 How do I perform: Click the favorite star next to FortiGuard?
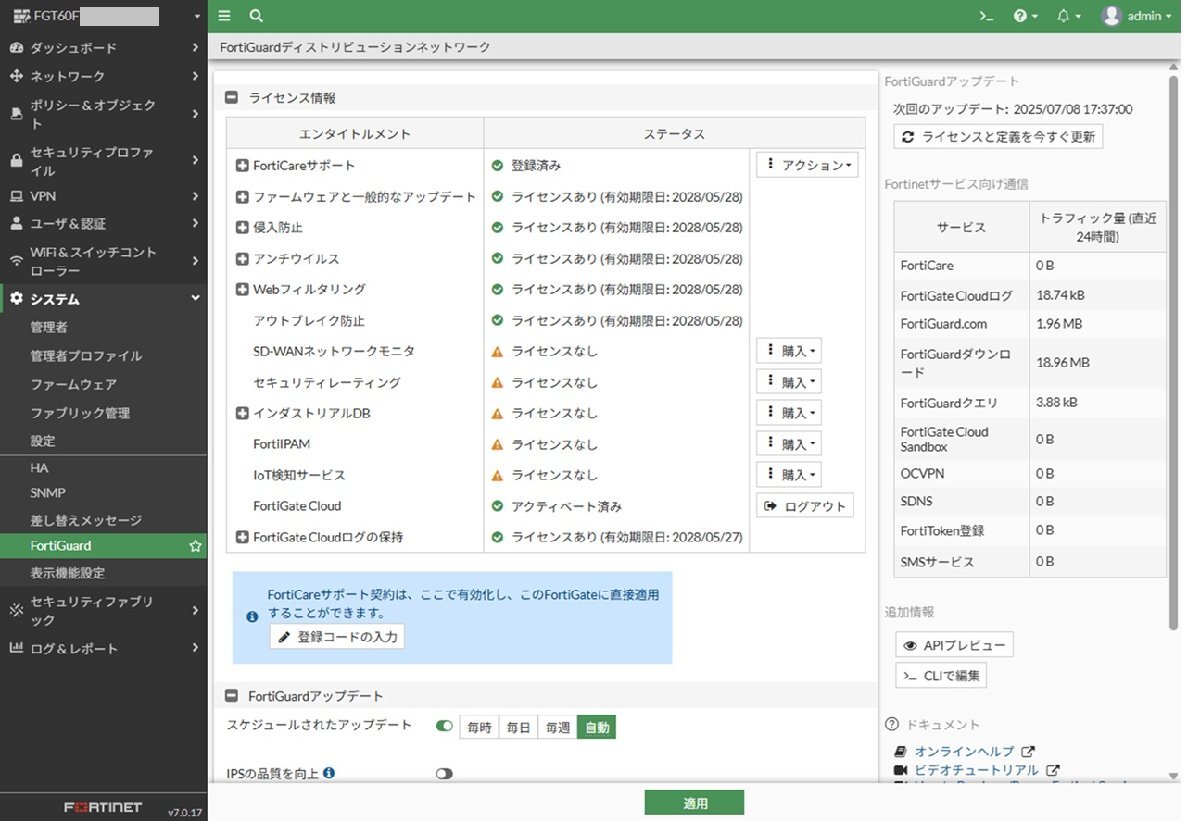(x=195, y=547)
